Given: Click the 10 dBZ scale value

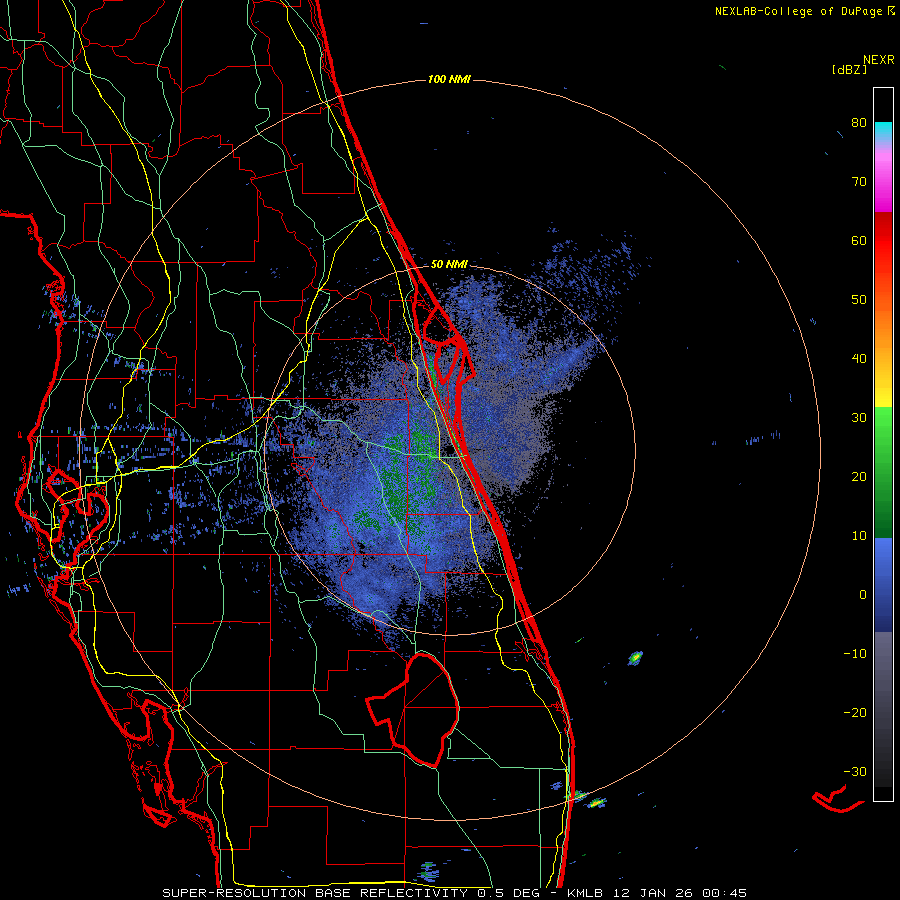Looking at the screenshot, I should click(x=859, y=536).
